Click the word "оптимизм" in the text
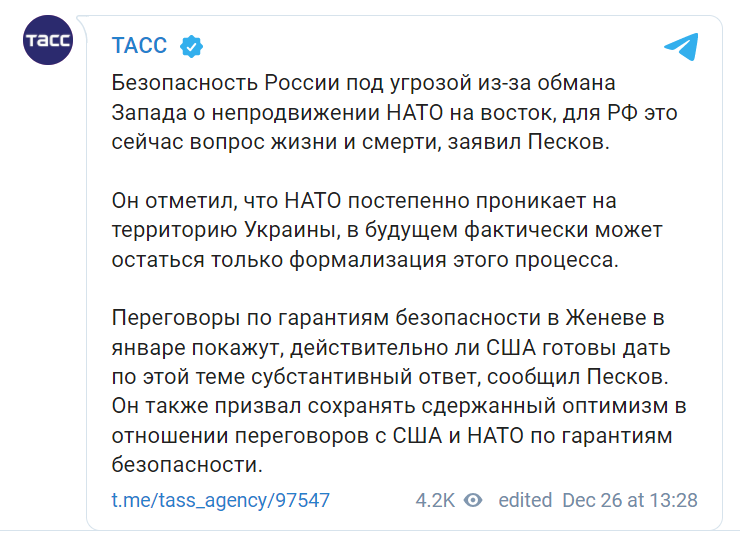 coord(615,406)
